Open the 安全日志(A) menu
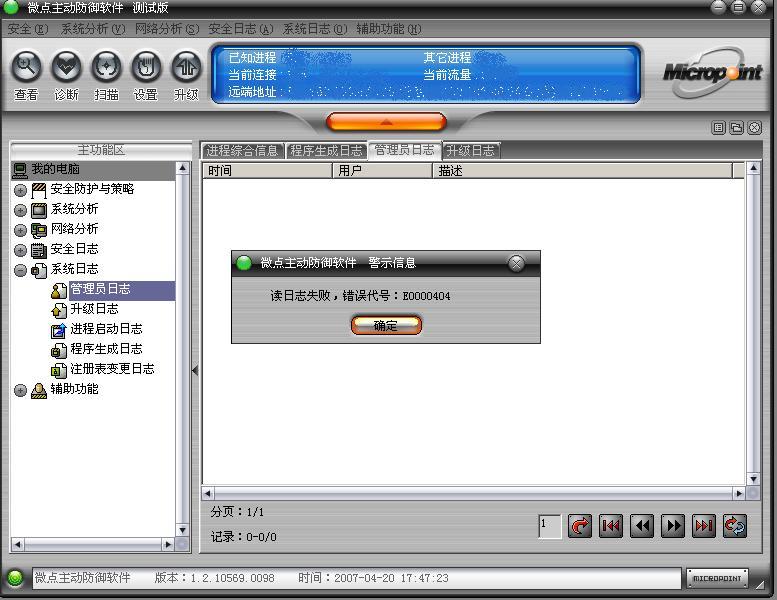Screen dimensions: 777x600 point(240,29)
